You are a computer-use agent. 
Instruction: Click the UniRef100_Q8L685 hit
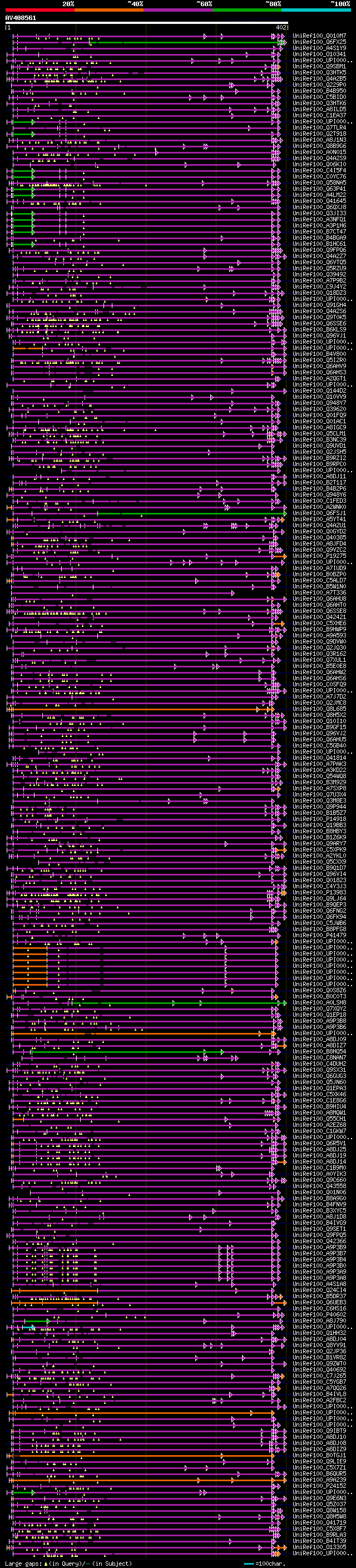[319, 709]
